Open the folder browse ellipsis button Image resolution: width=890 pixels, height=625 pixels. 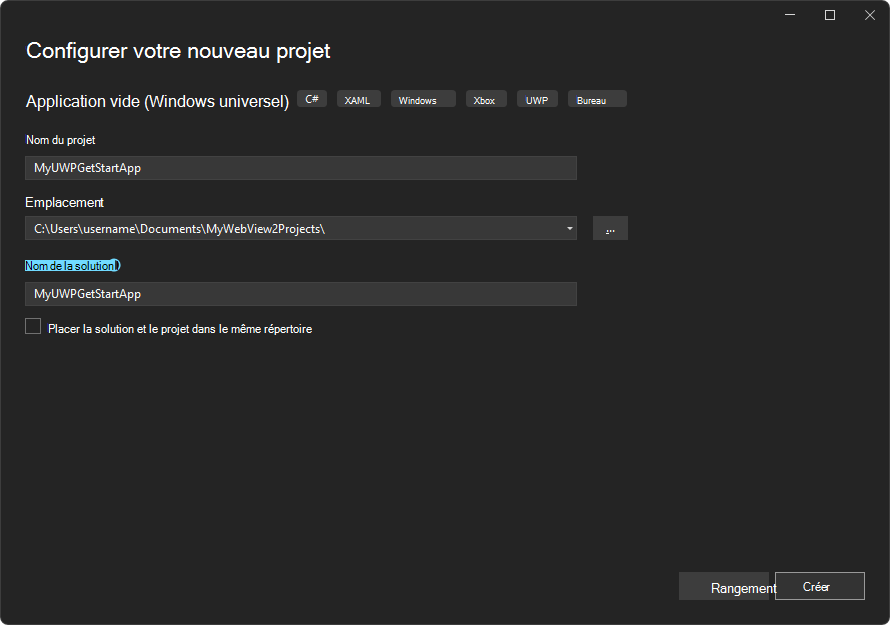click(x=610, y=228)
